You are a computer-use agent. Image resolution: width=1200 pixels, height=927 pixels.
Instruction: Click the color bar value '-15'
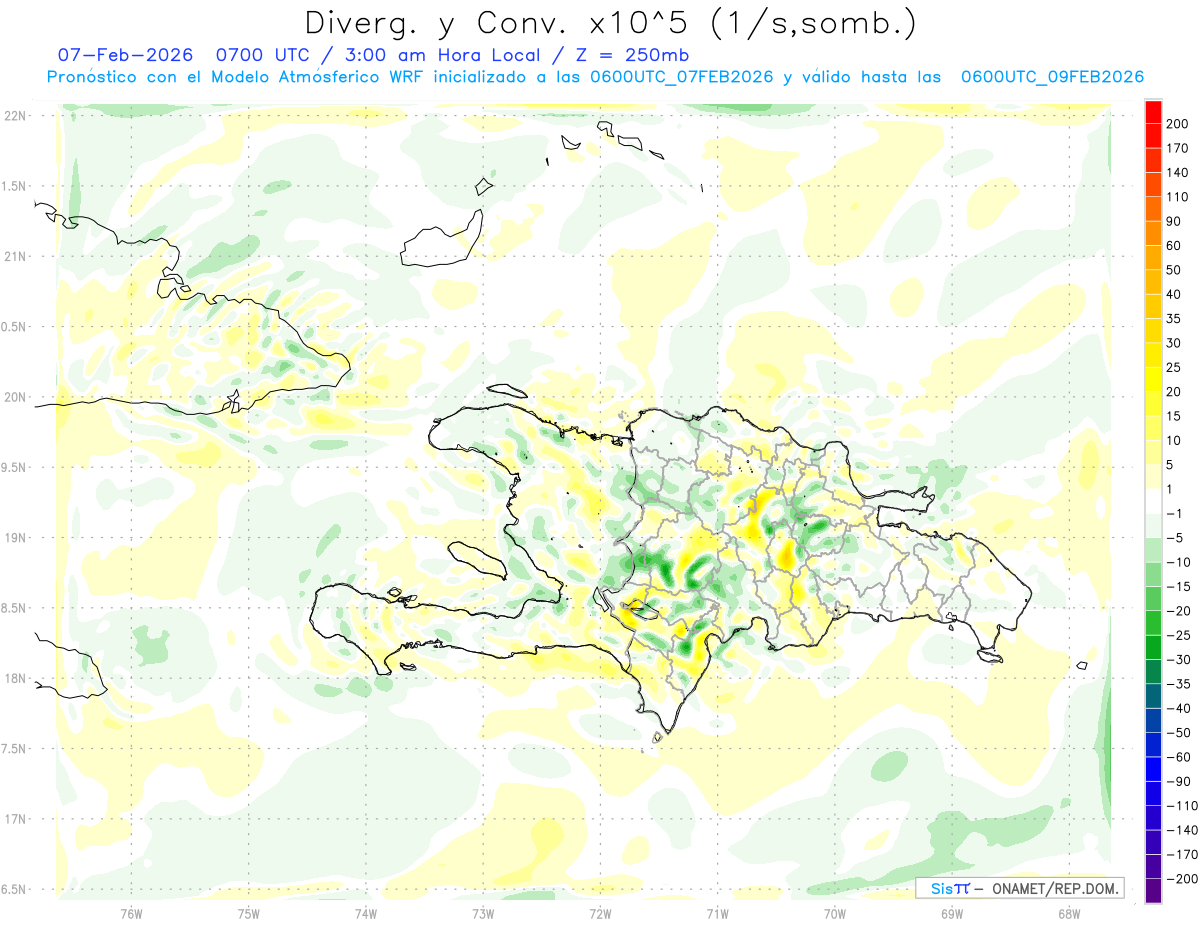click(1179, 586)
